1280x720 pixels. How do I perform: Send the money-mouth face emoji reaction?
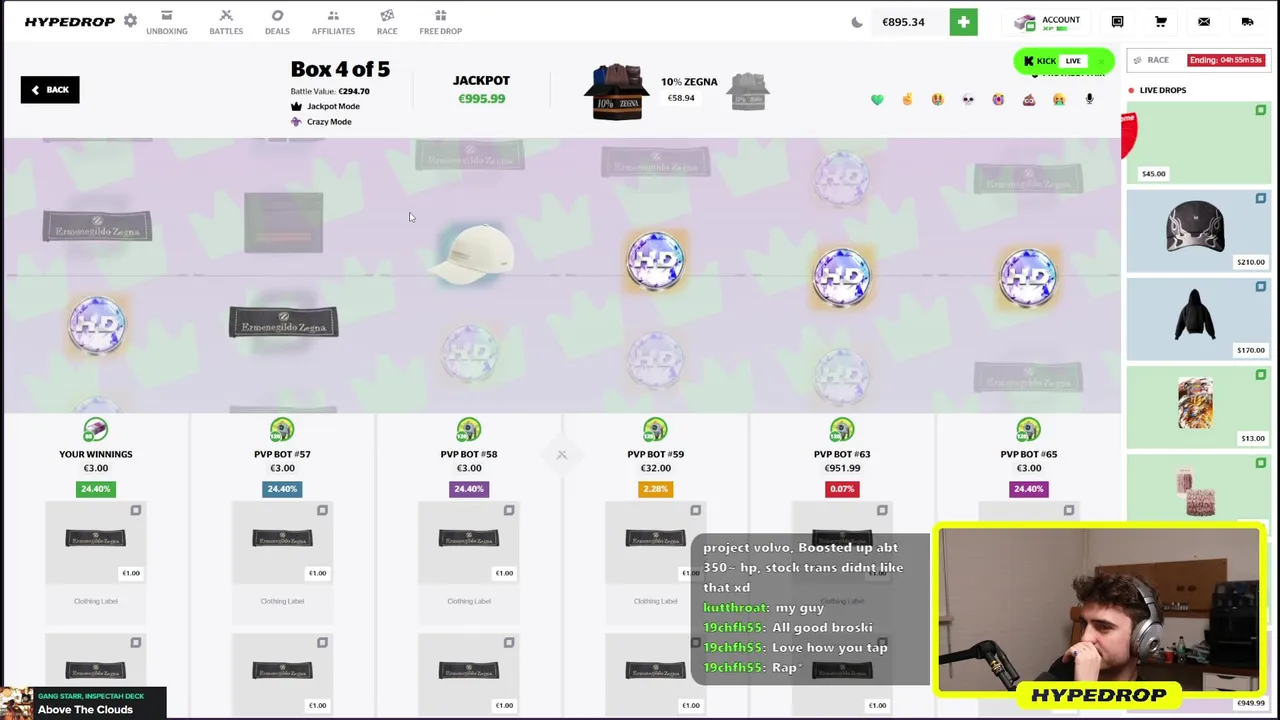[x=937, y=99]
